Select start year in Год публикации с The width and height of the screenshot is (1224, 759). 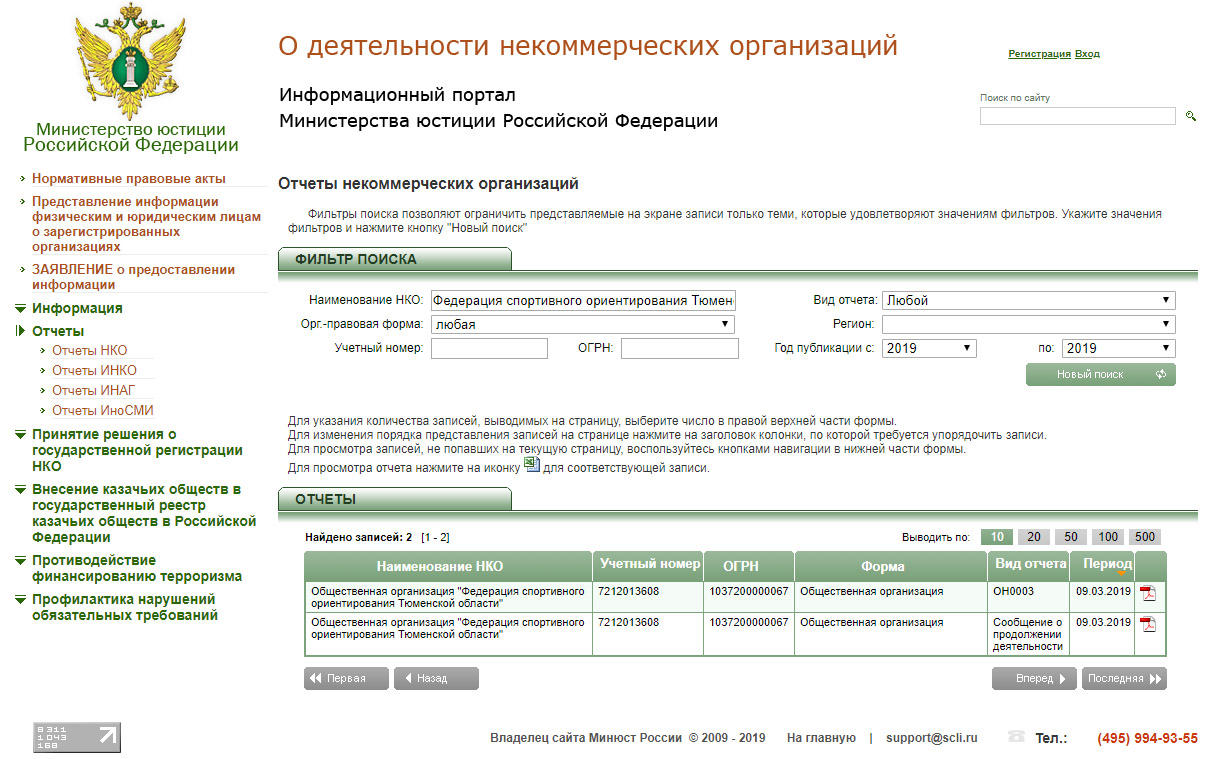pyautogui.click(x=929, y=348)
